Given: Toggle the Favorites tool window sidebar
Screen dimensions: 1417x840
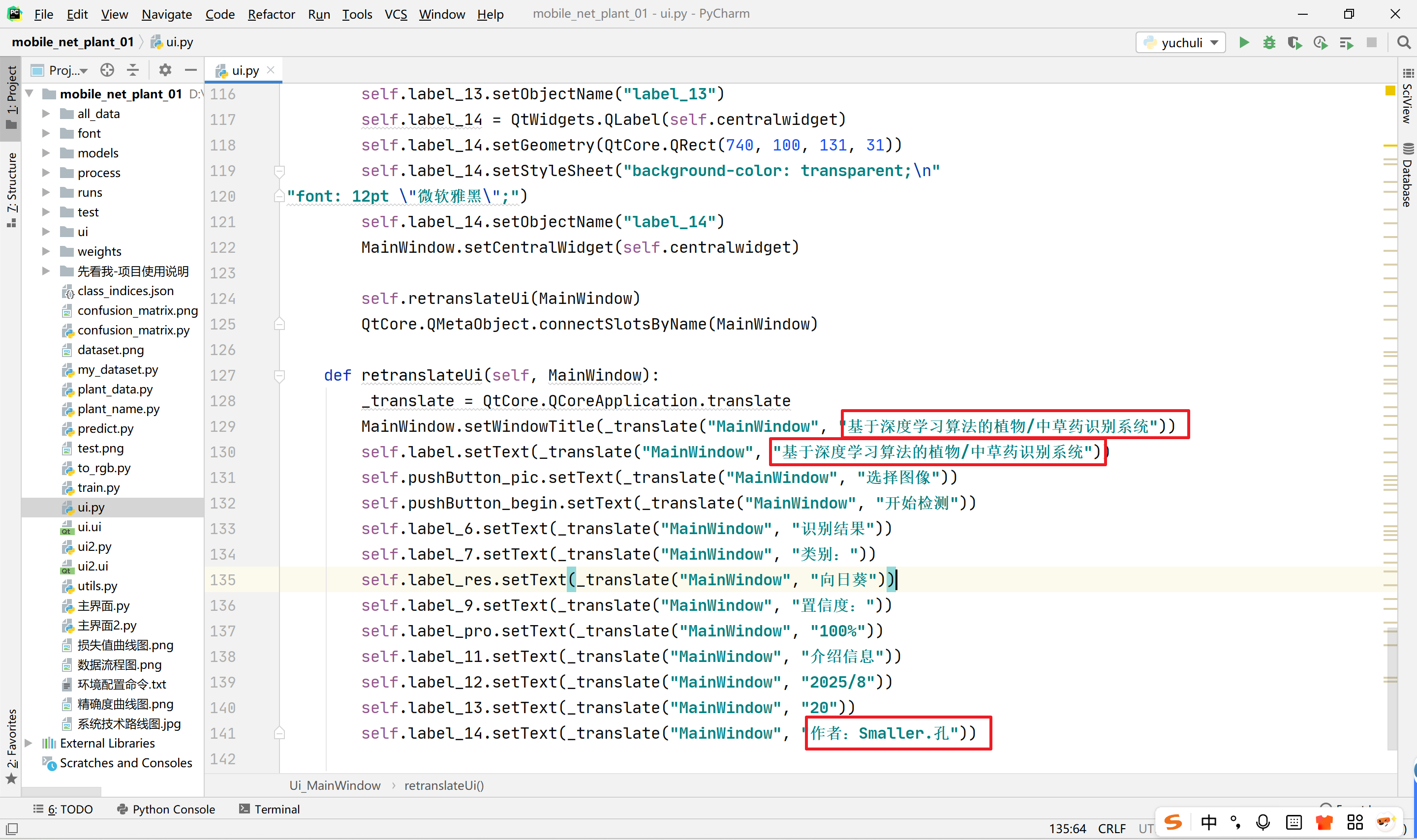Looking at the screenshot, I should tap(11, 744).
